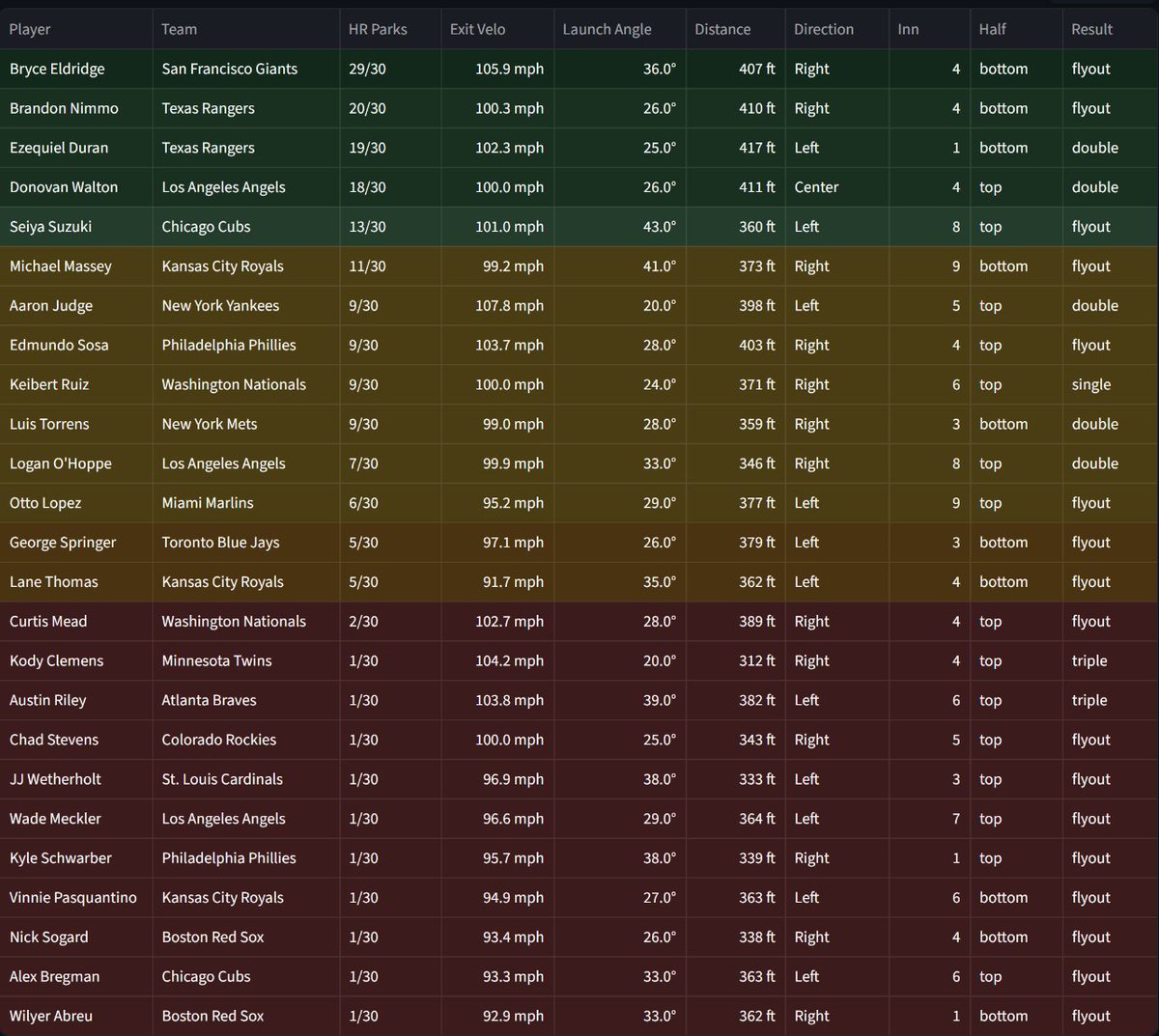Click the 107.8 mph exit velocity
This screenshot has height=1036, width=1159.
pos(509,306)
